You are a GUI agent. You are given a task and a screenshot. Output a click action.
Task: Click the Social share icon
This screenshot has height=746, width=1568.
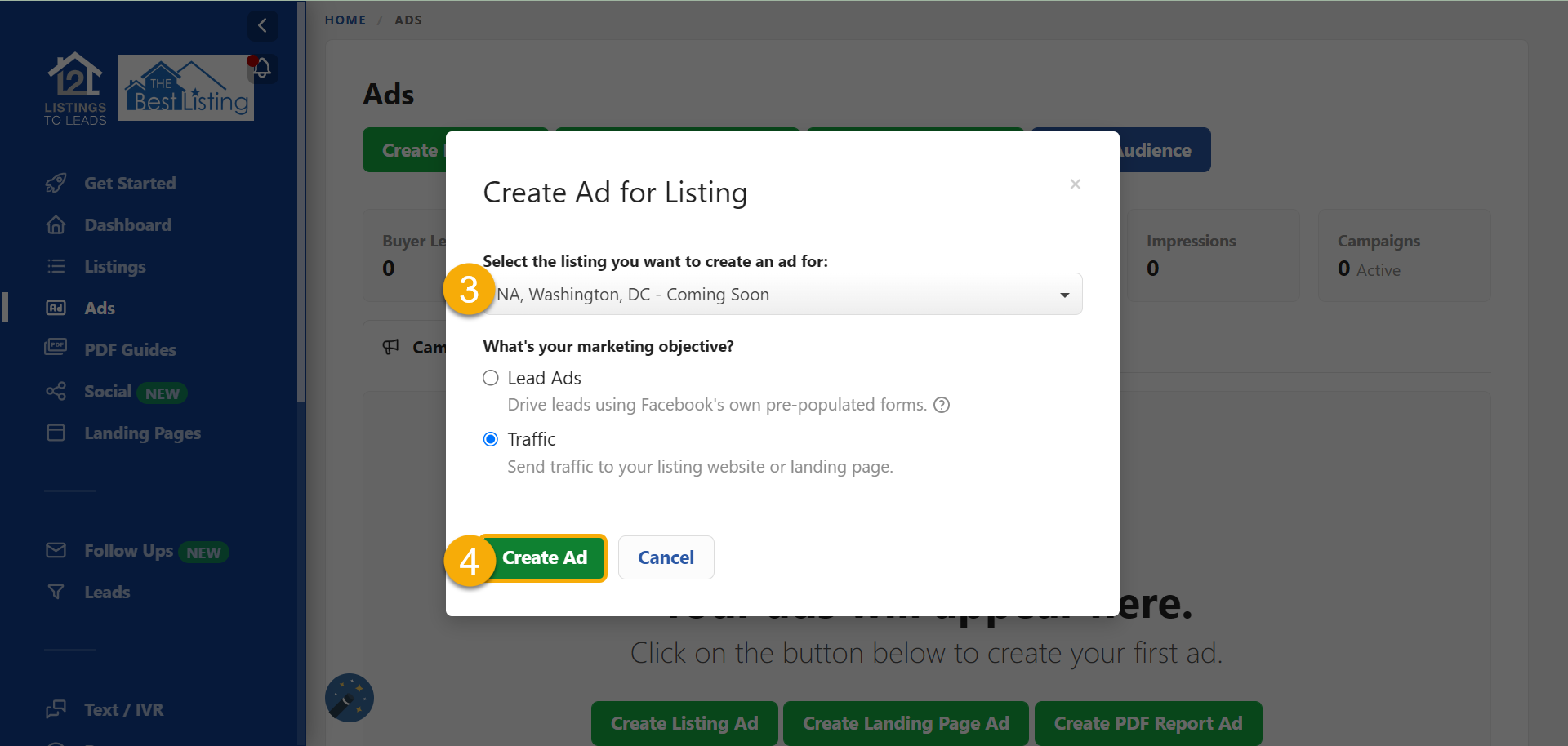pos(56,392)
